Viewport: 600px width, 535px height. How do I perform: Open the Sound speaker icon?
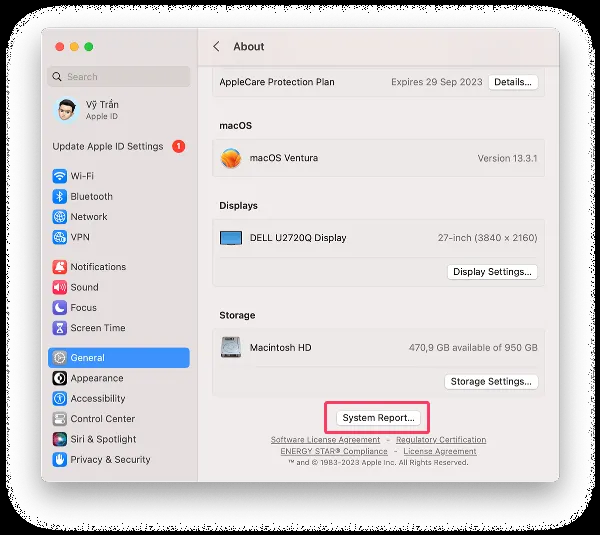coord(59,287)
